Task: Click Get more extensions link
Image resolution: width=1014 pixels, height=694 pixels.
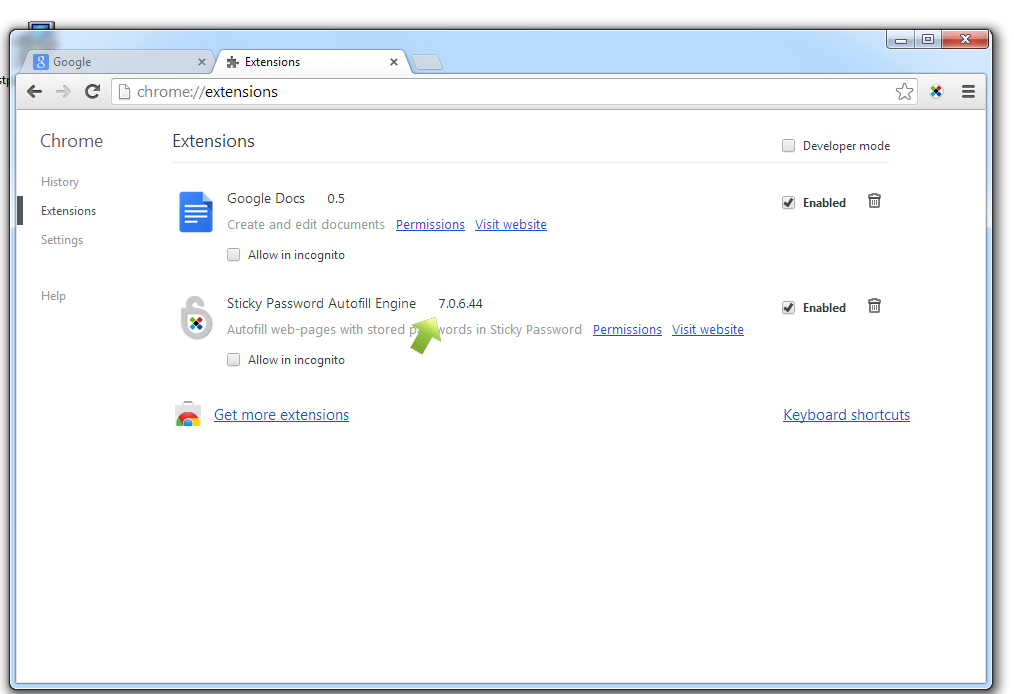Action: [x=281, y=415]
